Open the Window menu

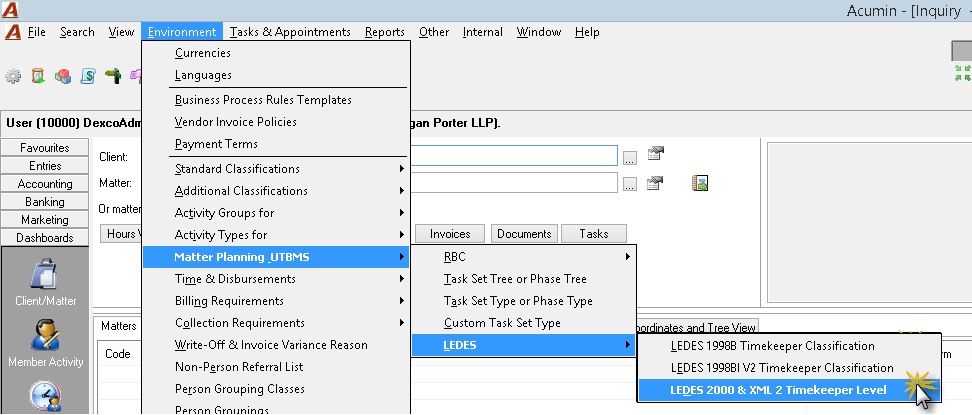539,32
